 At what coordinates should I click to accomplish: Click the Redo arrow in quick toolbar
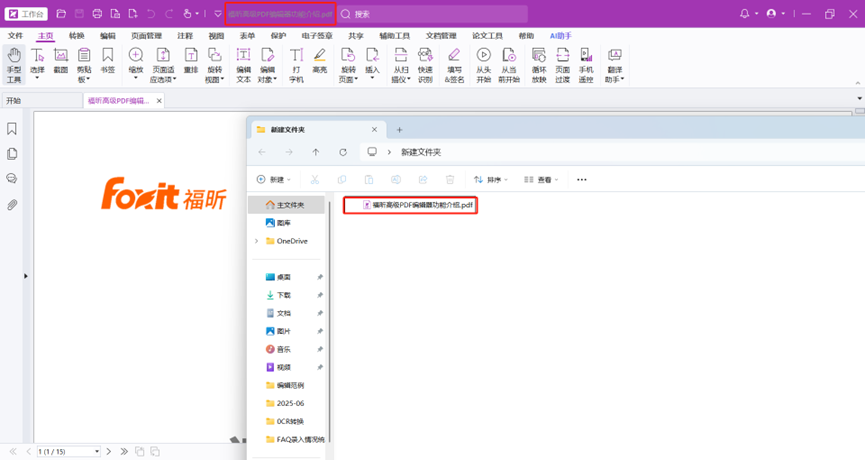click(x=169, y=14)
